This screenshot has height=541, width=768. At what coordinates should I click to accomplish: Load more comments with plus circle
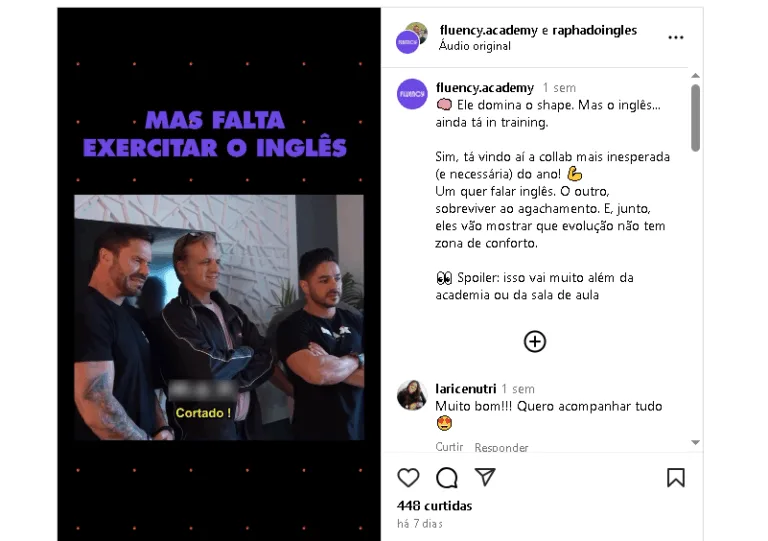coord(535,341)
